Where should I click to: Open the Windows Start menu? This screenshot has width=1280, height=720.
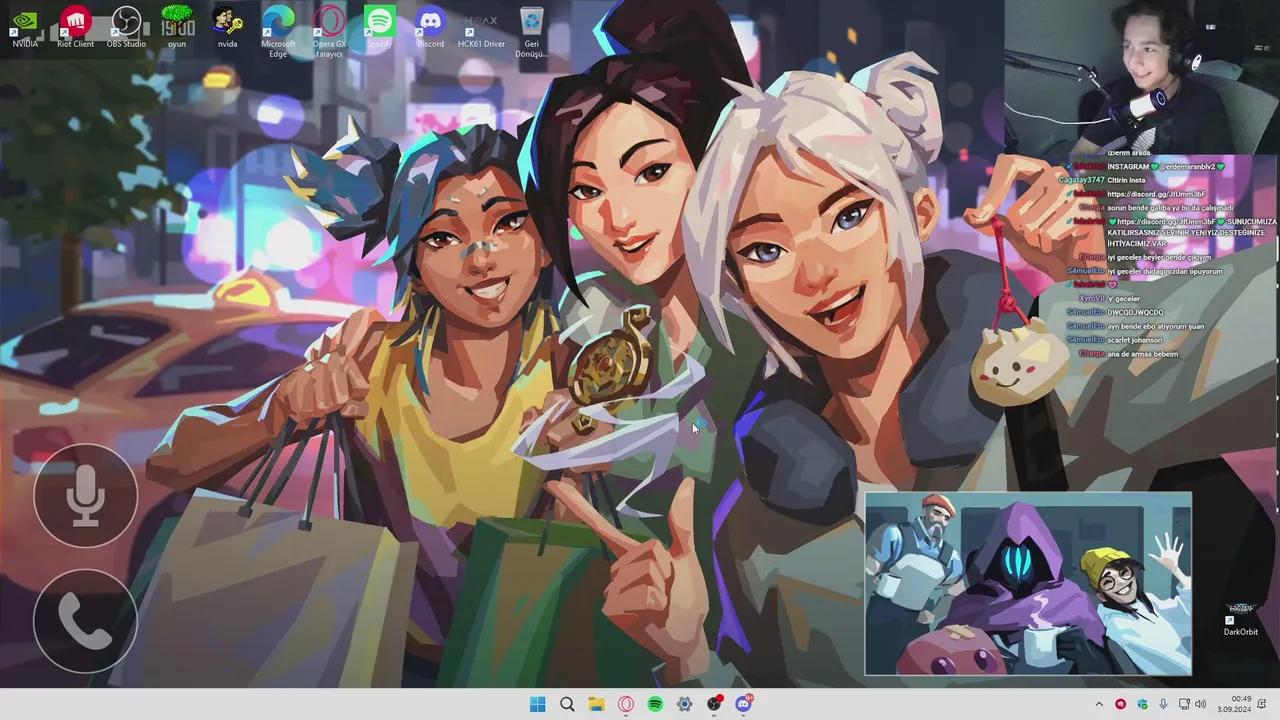pos(537,704)
